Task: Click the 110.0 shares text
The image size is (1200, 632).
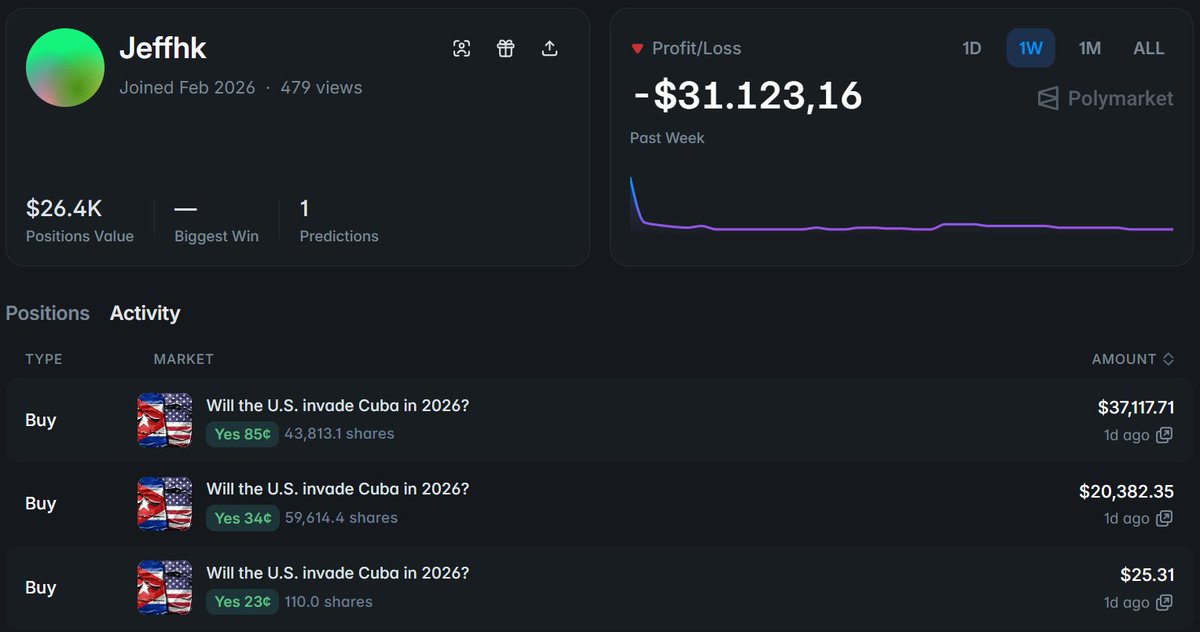Action: (329, 602)
